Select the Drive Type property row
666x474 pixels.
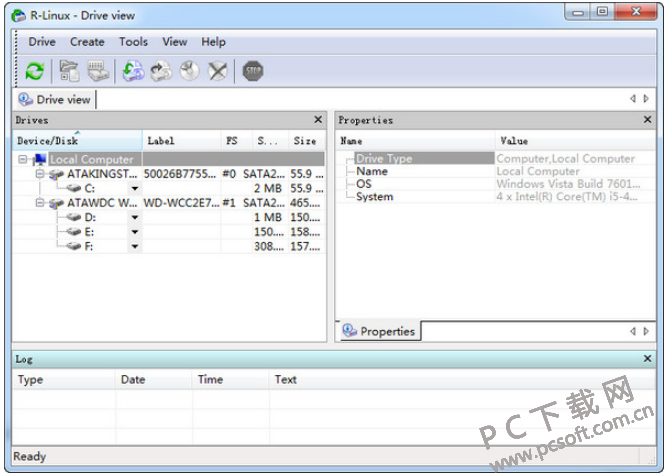coord(496,159)
